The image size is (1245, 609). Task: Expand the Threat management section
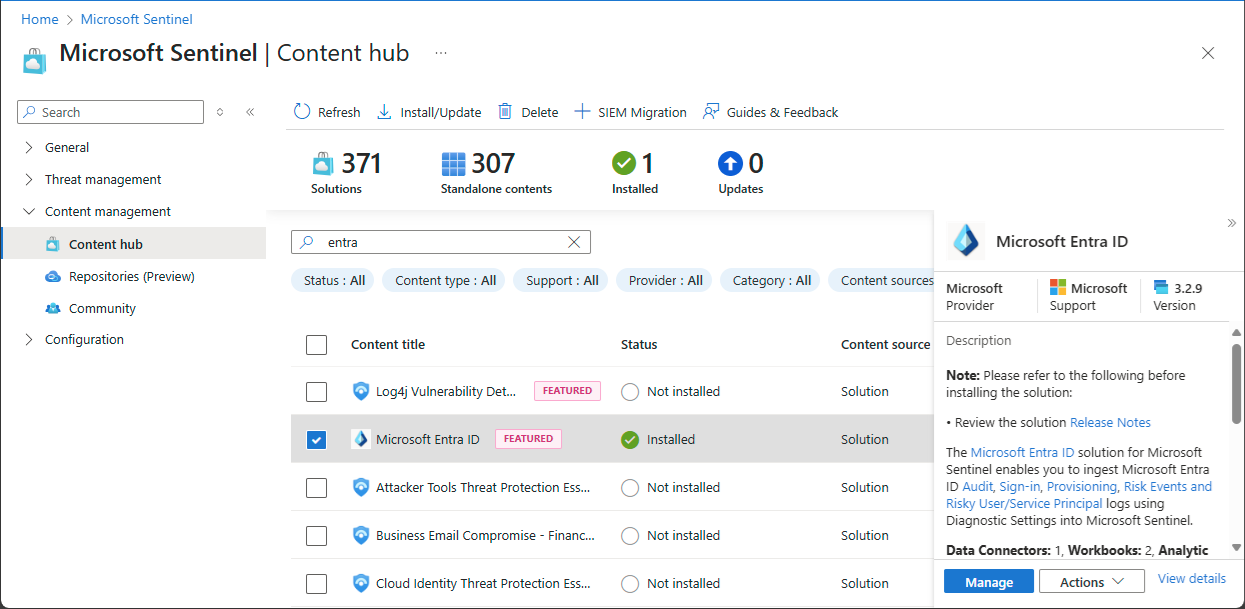point(102,180)
